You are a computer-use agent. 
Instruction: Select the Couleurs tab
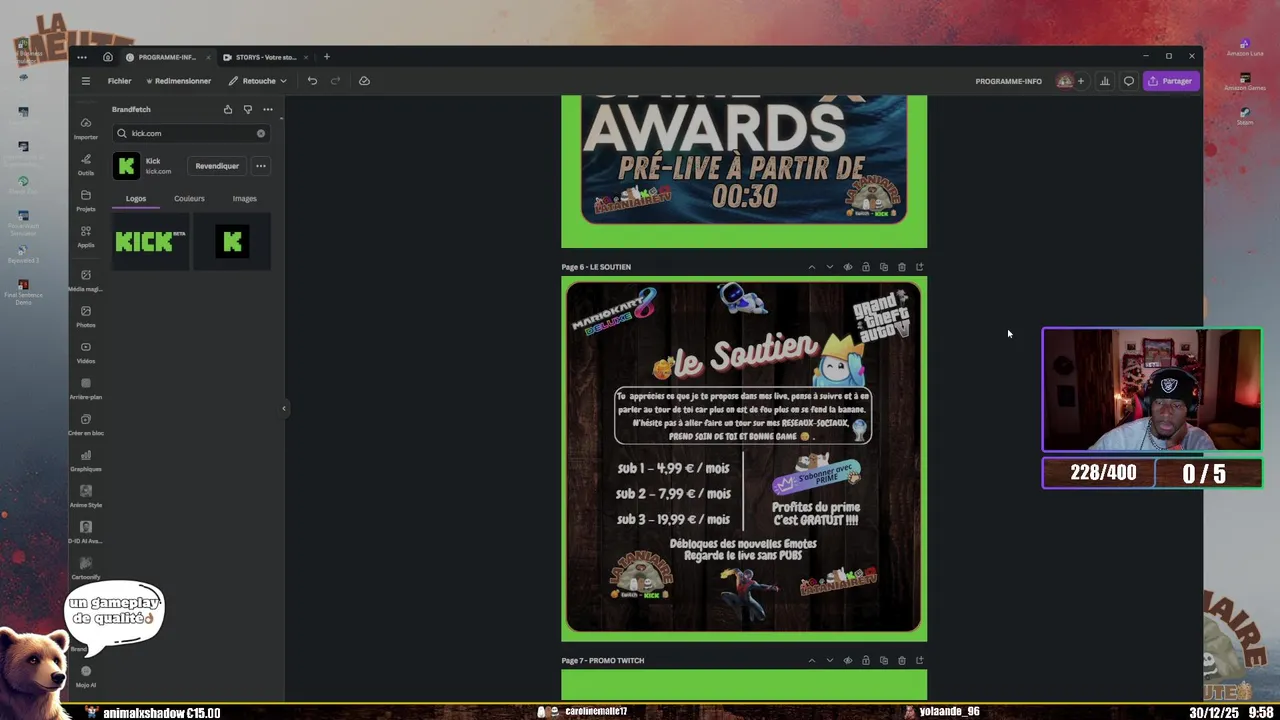(x=189, y=198)
